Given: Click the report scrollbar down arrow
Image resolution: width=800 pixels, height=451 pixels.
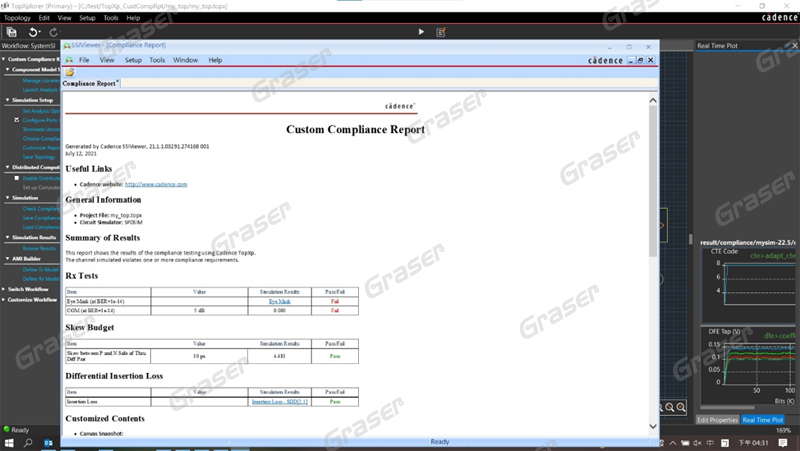Looking at the screenshot, I should pos(653,426).
